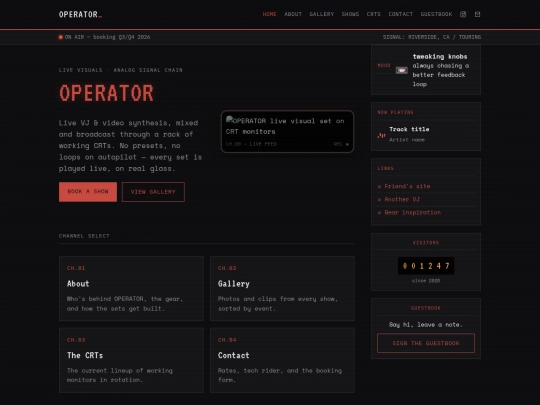This screenshot has width=540, height=405.
Task: Click ON AIR booking Q3/Q4 2026 text
Action: 107,37
